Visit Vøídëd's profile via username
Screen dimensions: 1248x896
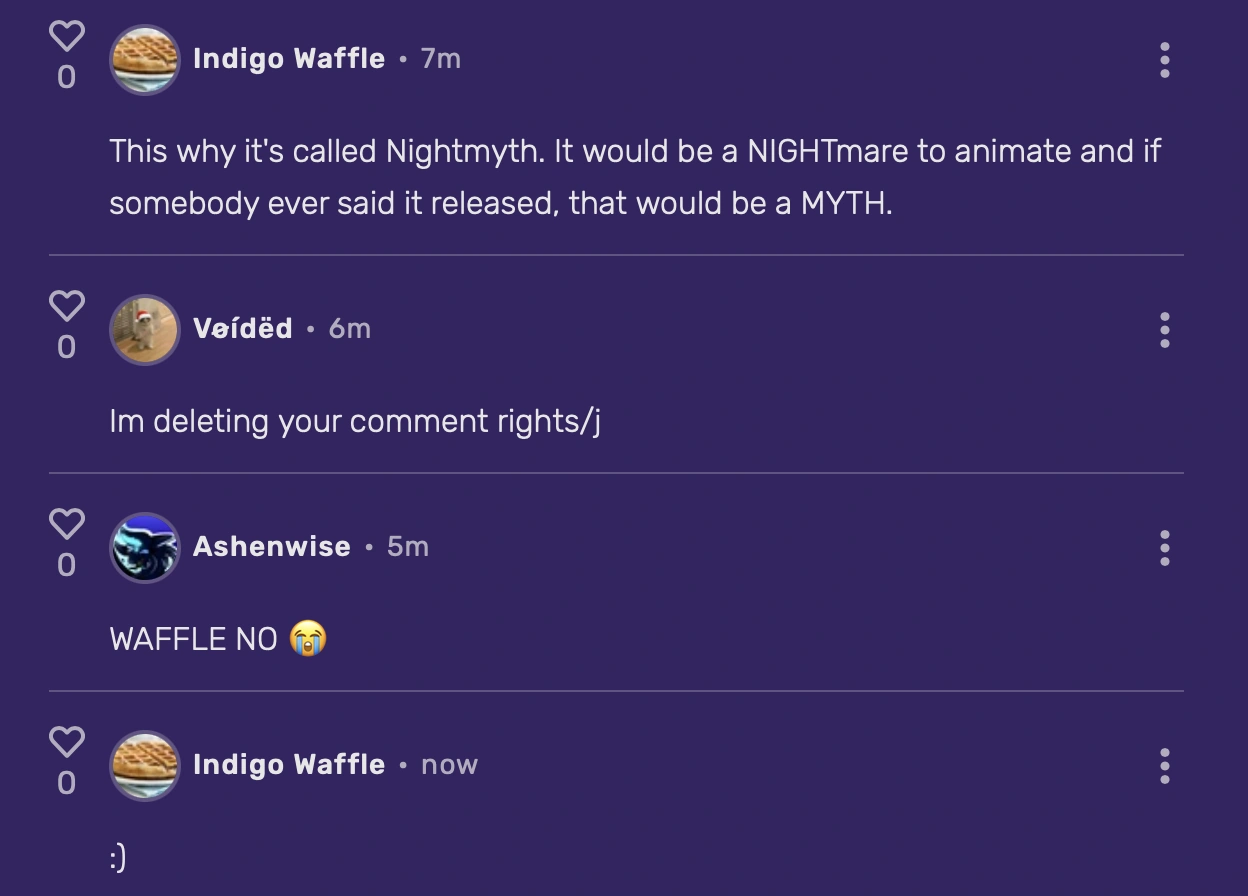(243, 329)
